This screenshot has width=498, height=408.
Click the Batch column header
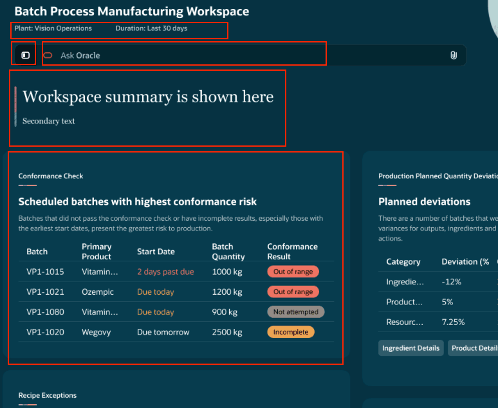pos(37,251)
